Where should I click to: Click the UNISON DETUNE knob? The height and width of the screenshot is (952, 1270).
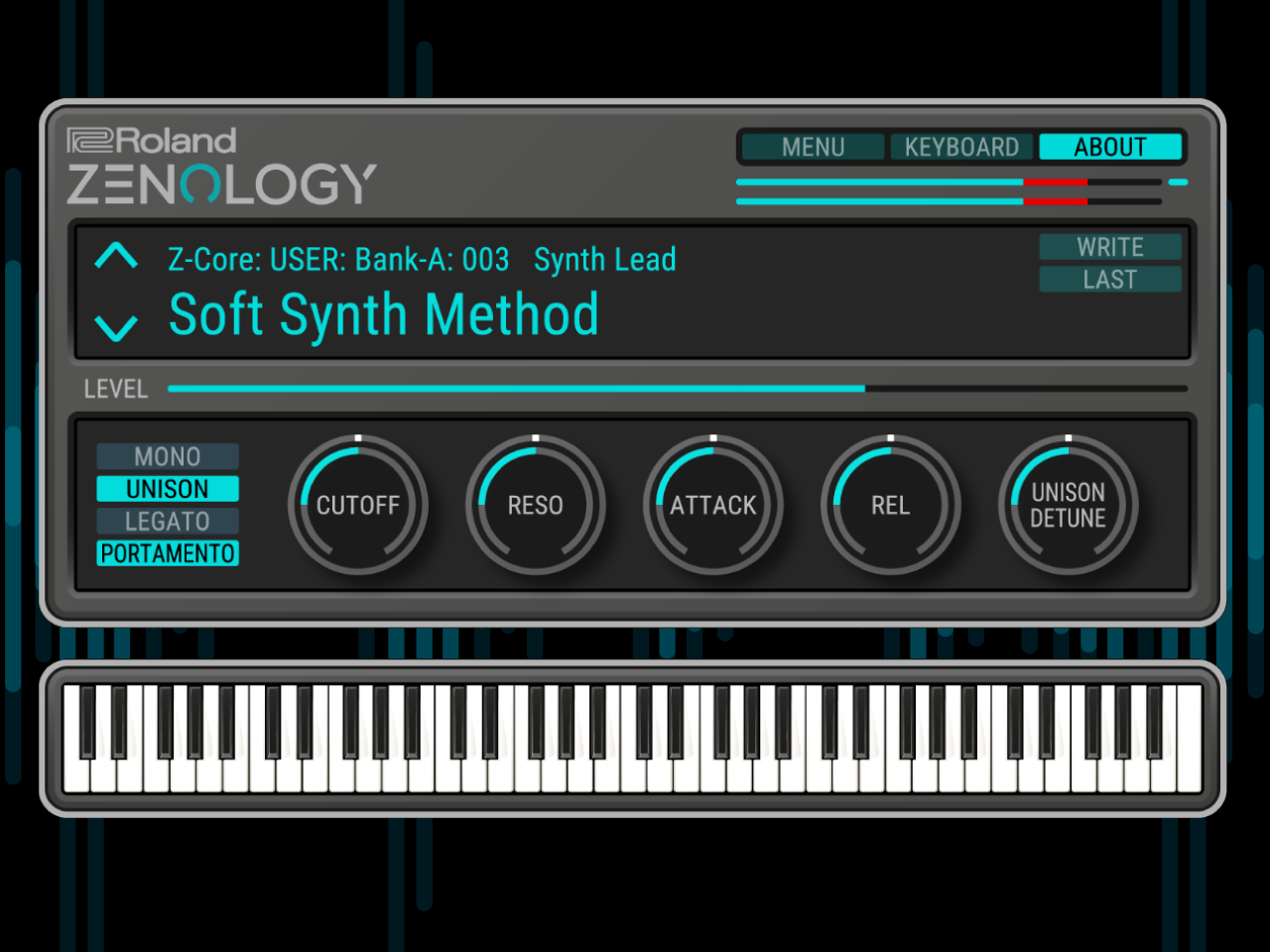(1069, 505)
